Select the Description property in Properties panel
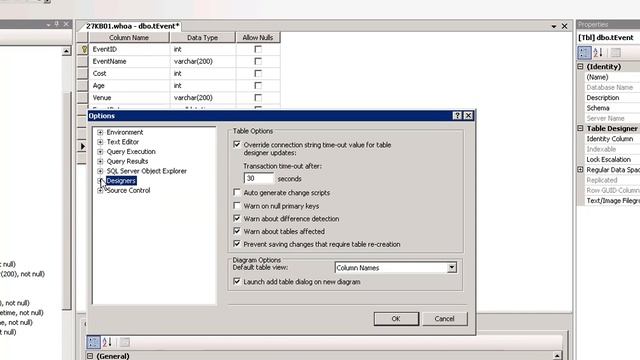 602,98
